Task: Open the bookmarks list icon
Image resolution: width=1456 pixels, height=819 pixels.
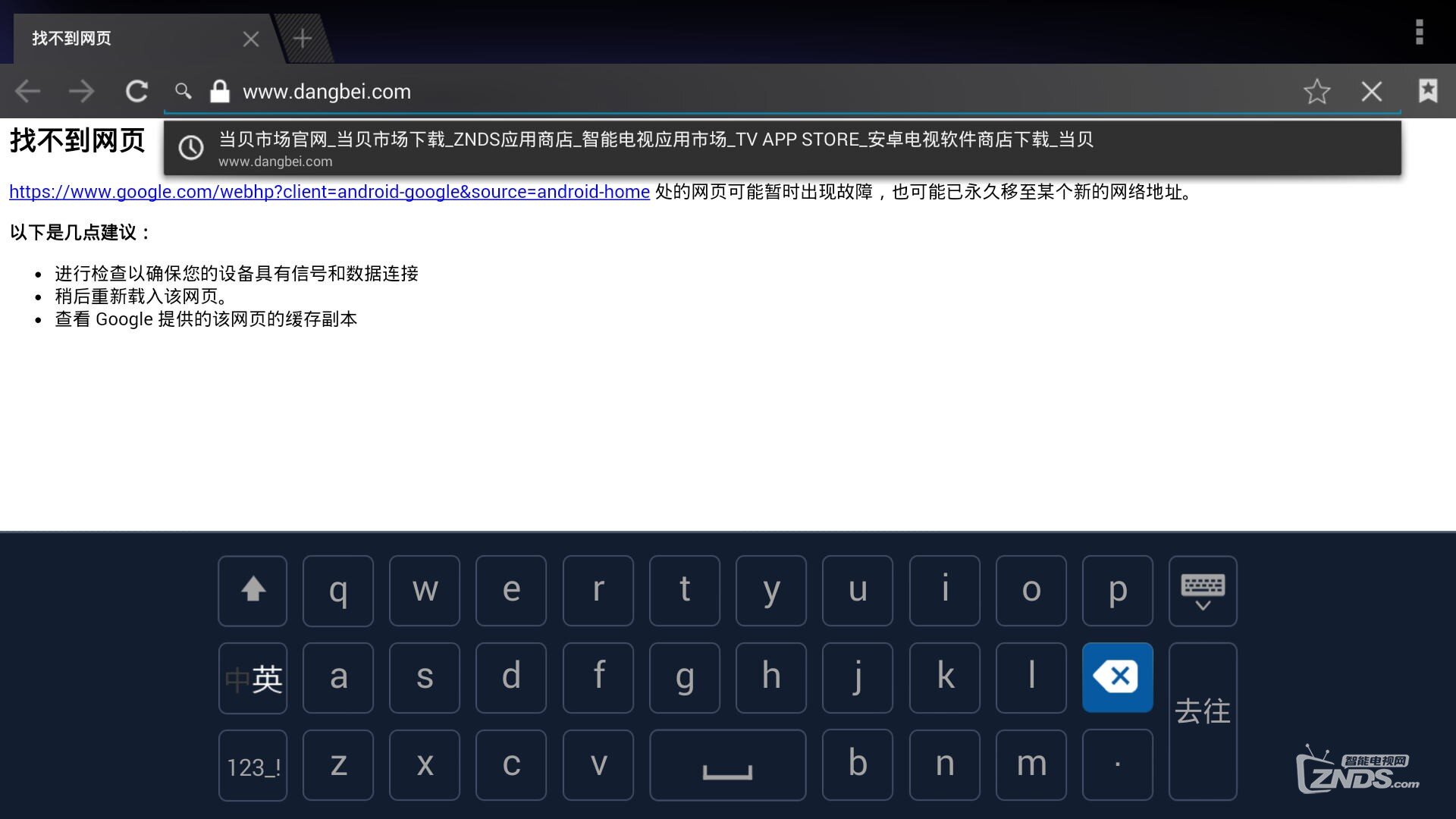Action: [x=1427, y=91]
